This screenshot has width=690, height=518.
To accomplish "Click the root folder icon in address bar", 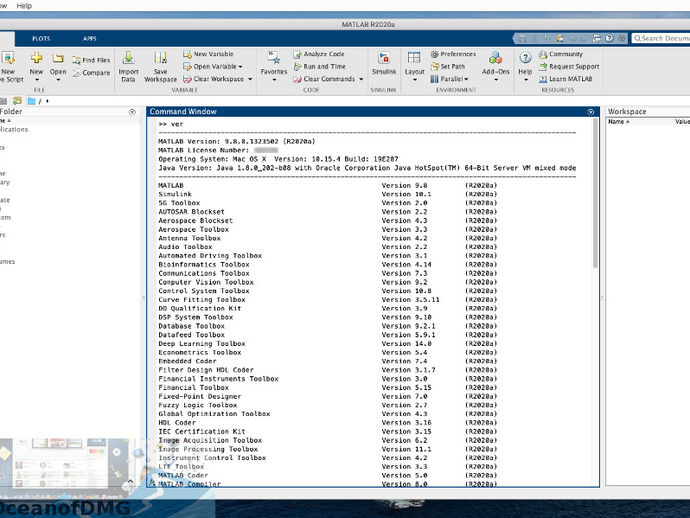I will click(x=31, y=101).
